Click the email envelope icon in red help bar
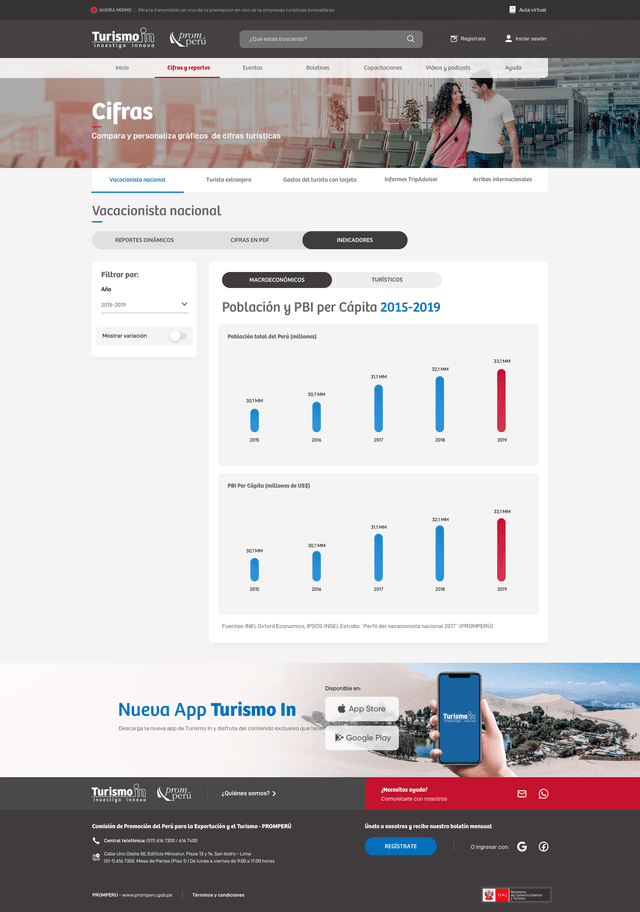The image size is (640, 912). point(522,793)
